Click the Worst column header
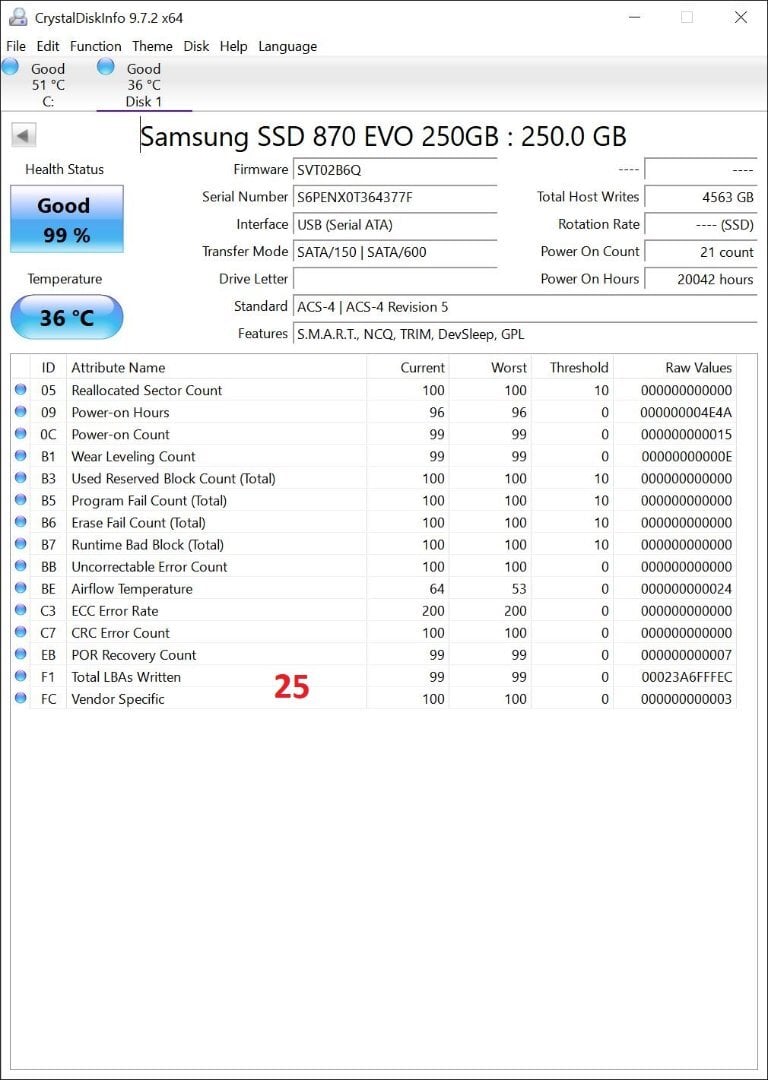 tap(490, 367)
